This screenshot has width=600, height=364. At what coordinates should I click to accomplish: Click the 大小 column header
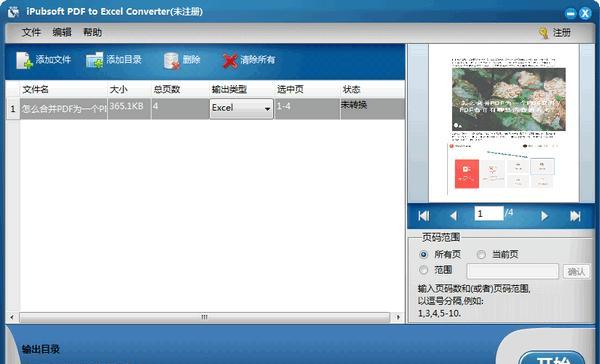pyautogui.click(x=129, y=90)
